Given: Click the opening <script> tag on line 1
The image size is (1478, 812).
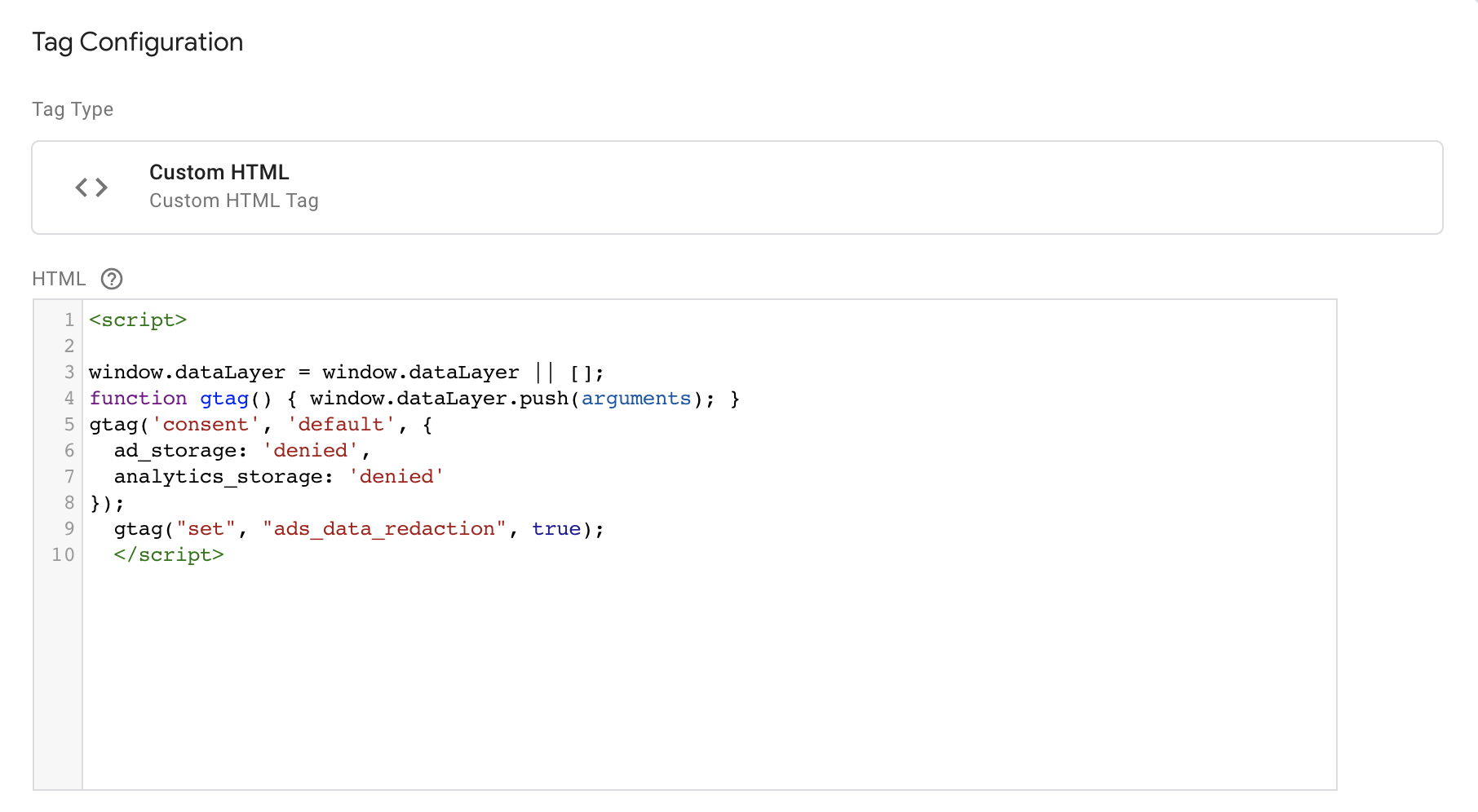Looking at the screenshot, I should [138, 320].
